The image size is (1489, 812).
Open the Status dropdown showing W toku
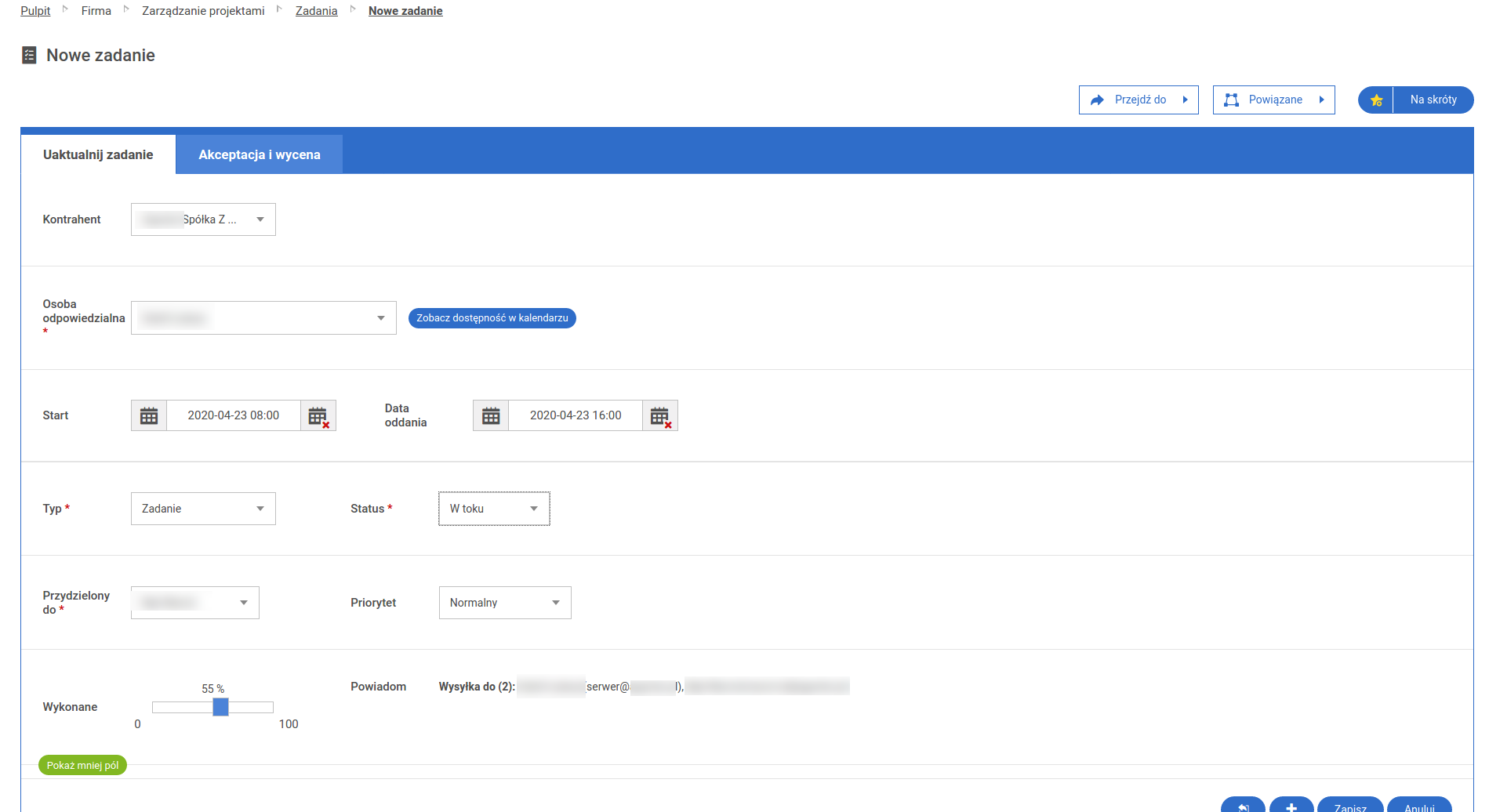pos(533,509)
